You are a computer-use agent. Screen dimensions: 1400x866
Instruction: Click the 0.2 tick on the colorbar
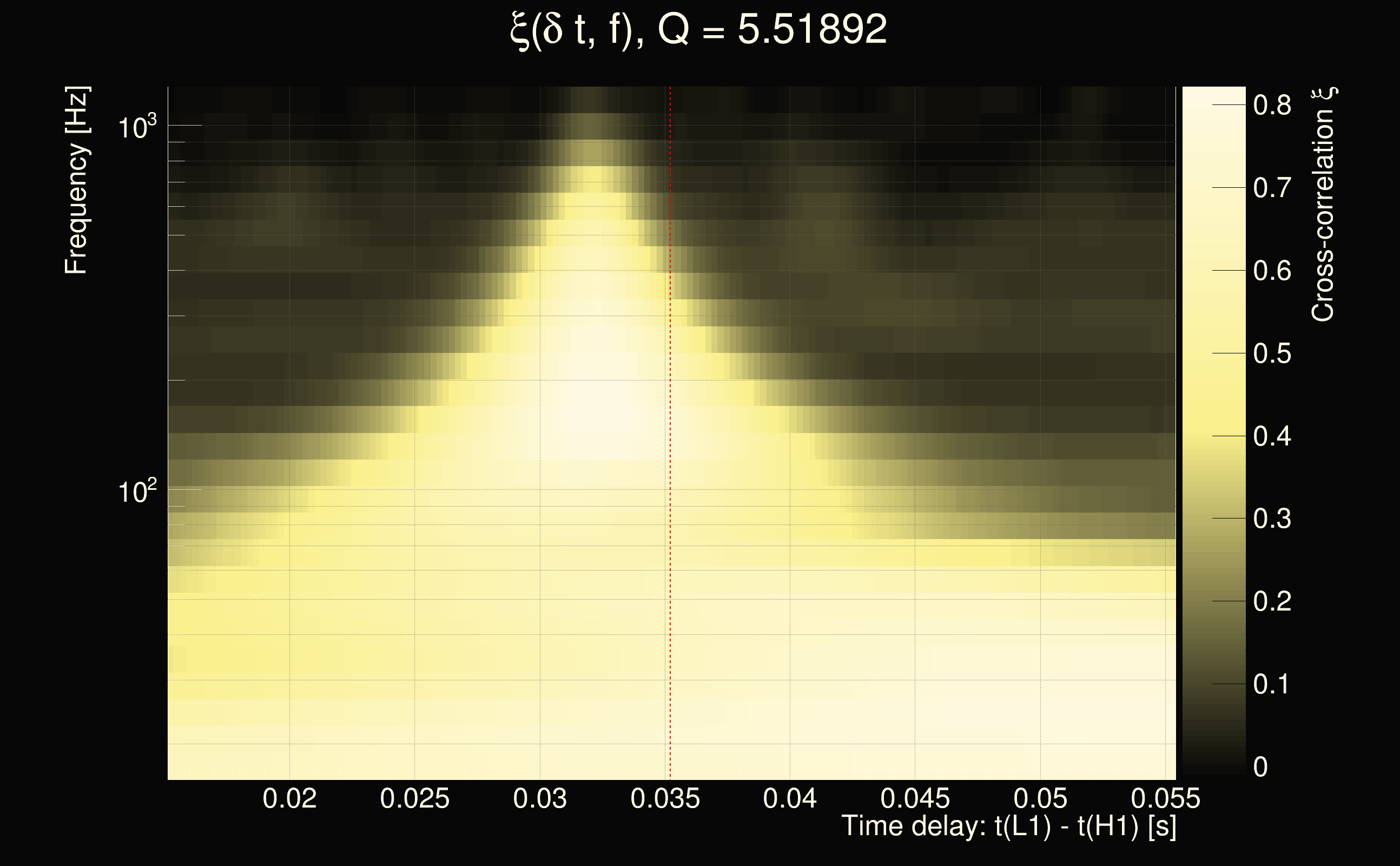pyautogui.click(x=1272, y=601)
